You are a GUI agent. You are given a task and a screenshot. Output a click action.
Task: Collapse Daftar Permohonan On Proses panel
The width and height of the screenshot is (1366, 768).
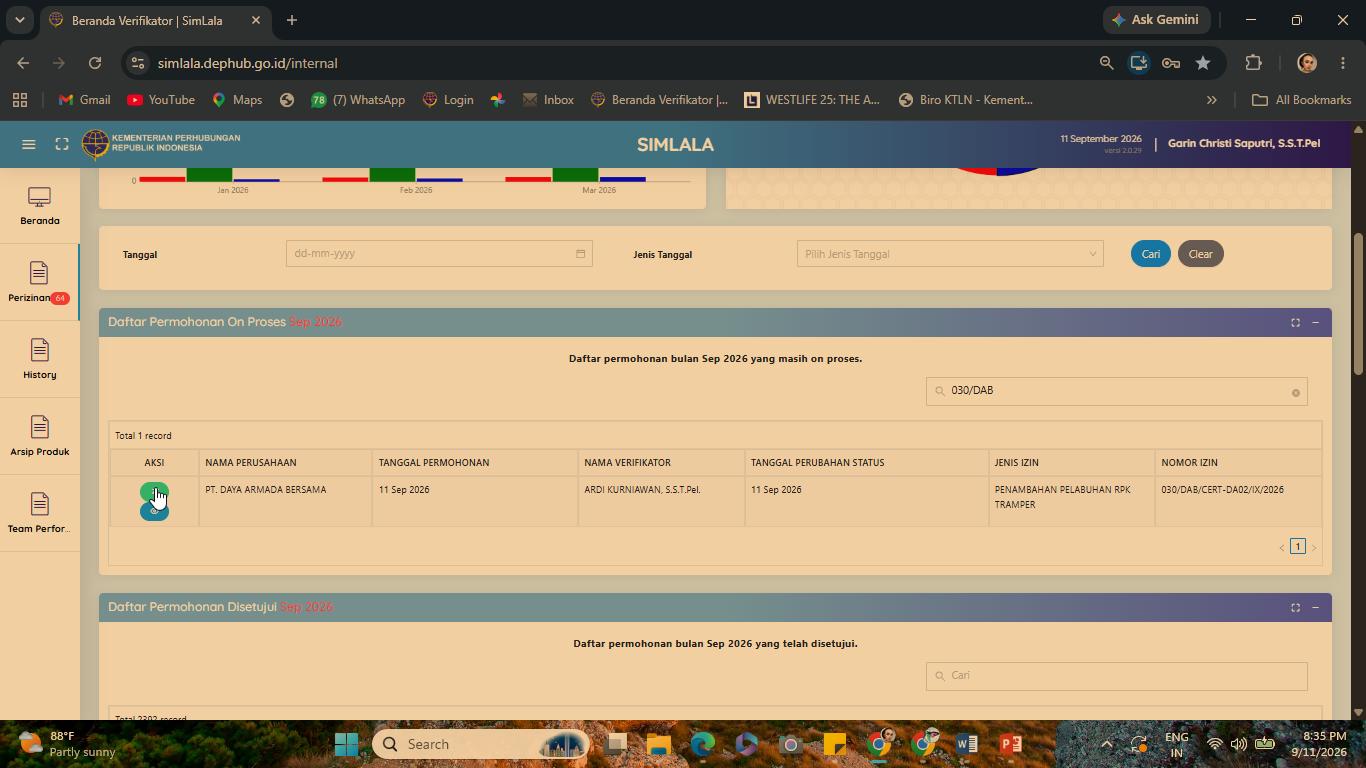(1315, 322)
